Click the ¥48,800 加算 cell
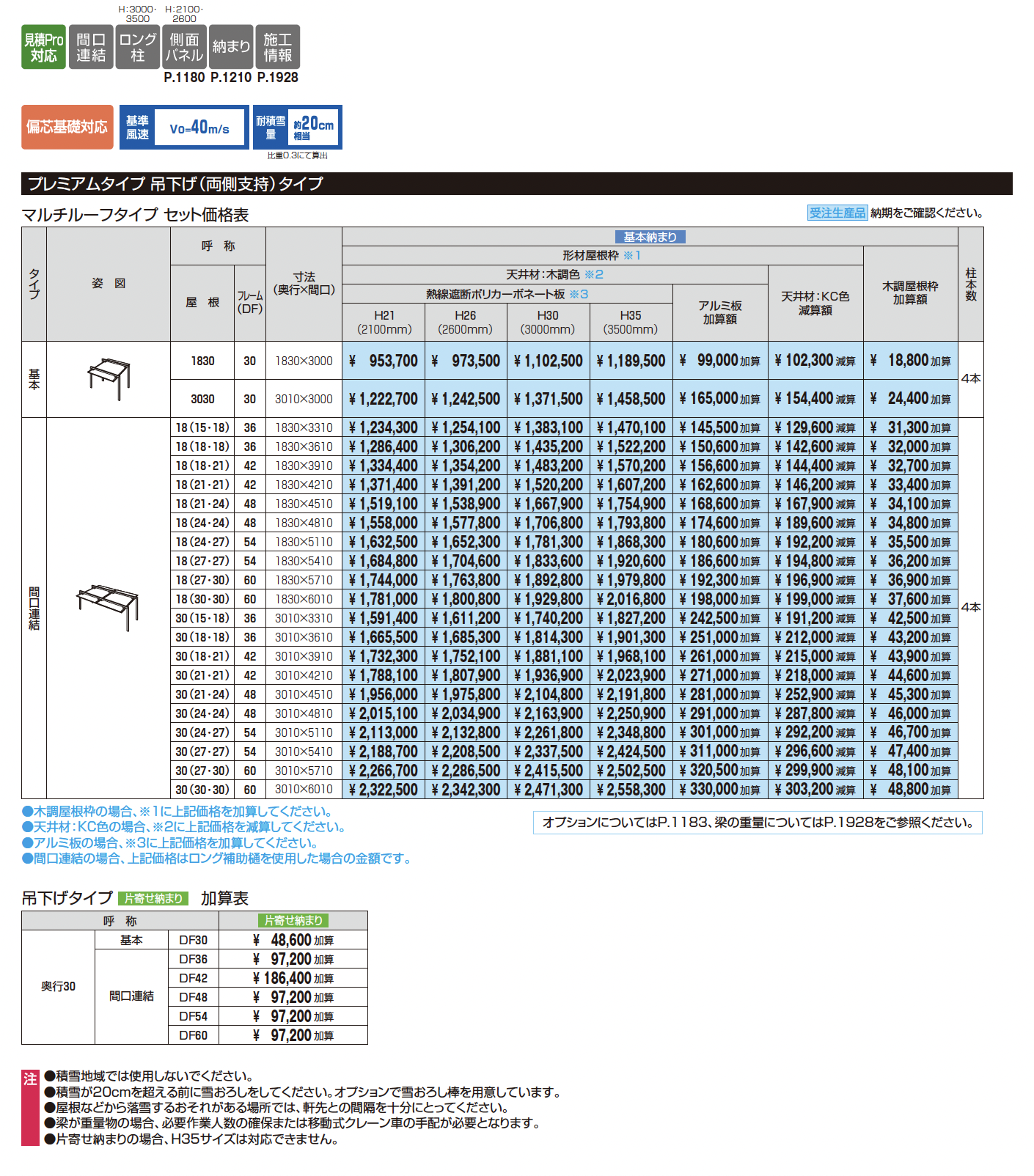The height and width of the screenshot is (1176, 1034). click(x=910, y=790)
